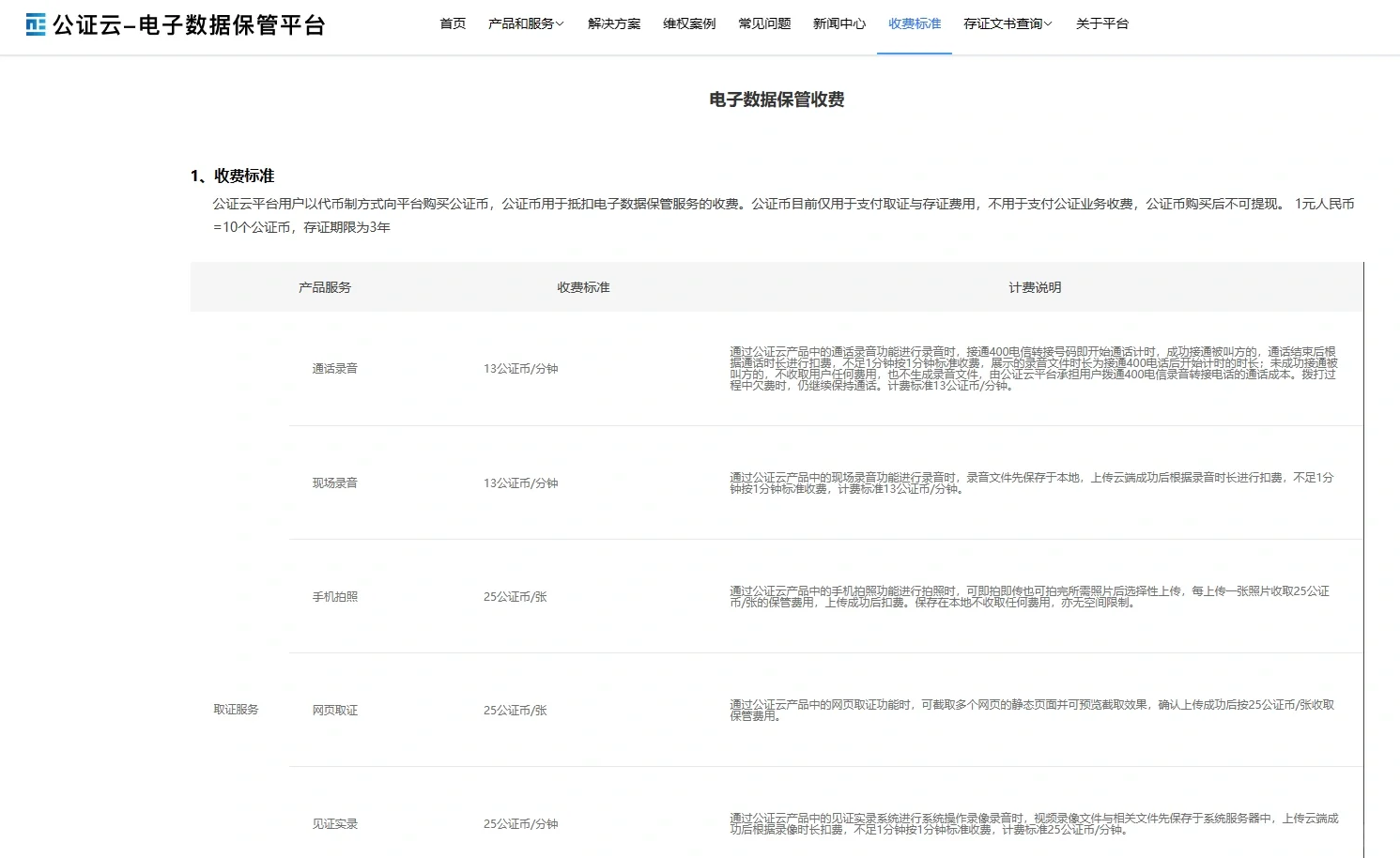This screenshot has width=1400, height=858.
Task: Select the active 收费标准 tab
Action: click(915, 23)
